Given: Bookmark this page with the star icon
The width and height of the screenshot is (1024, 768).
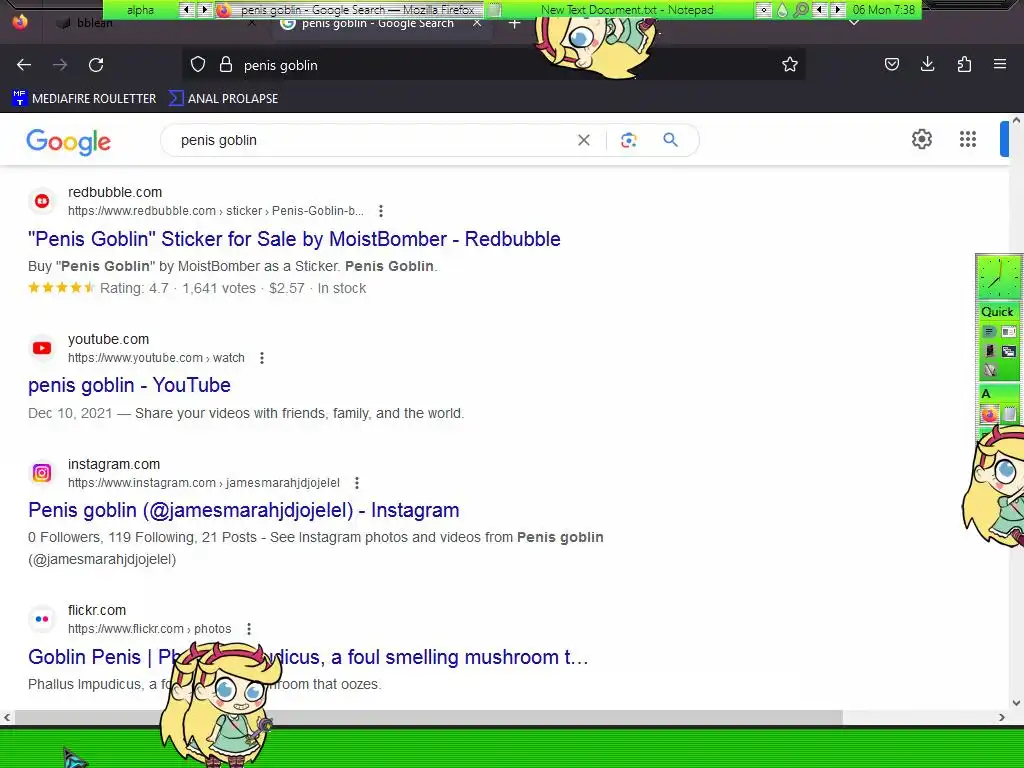Looking at the screenshot, I should coord(790,64).
